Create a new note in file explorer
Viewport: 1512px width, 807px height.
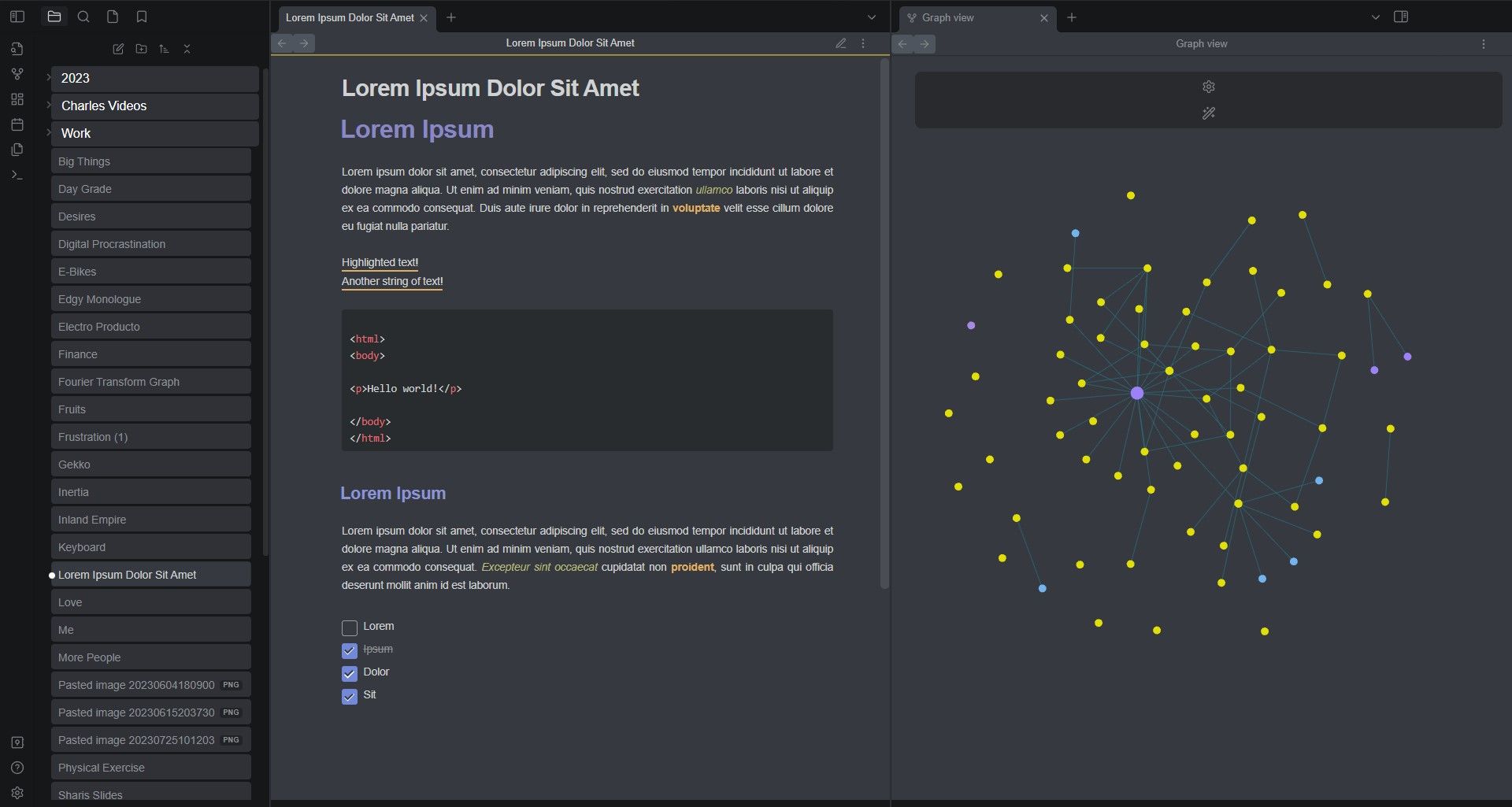pyautogui.click(x=118, y=49)
